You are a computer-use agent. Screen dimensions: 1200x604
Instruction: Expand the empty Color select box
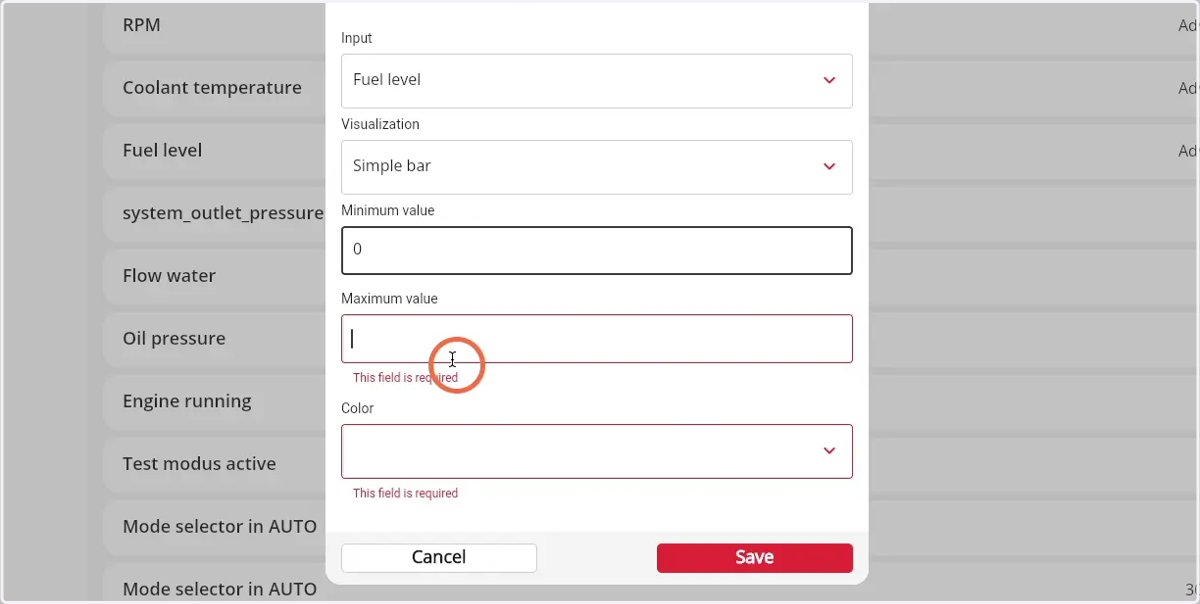pyautogui.click(x=597, y=451)
